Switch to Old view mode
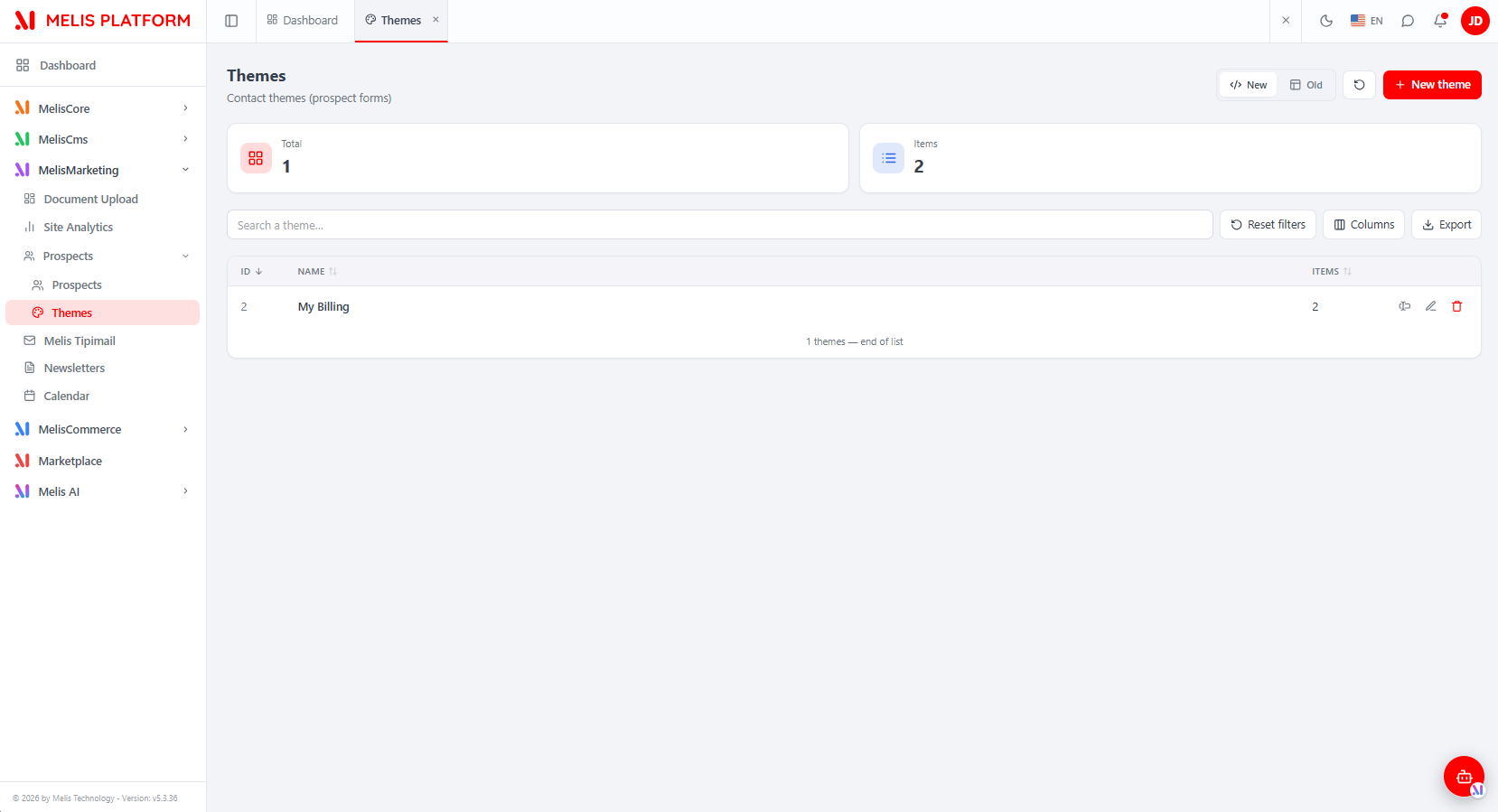Viewport: 1498px width, 812px height. [x=1306, y=85]
